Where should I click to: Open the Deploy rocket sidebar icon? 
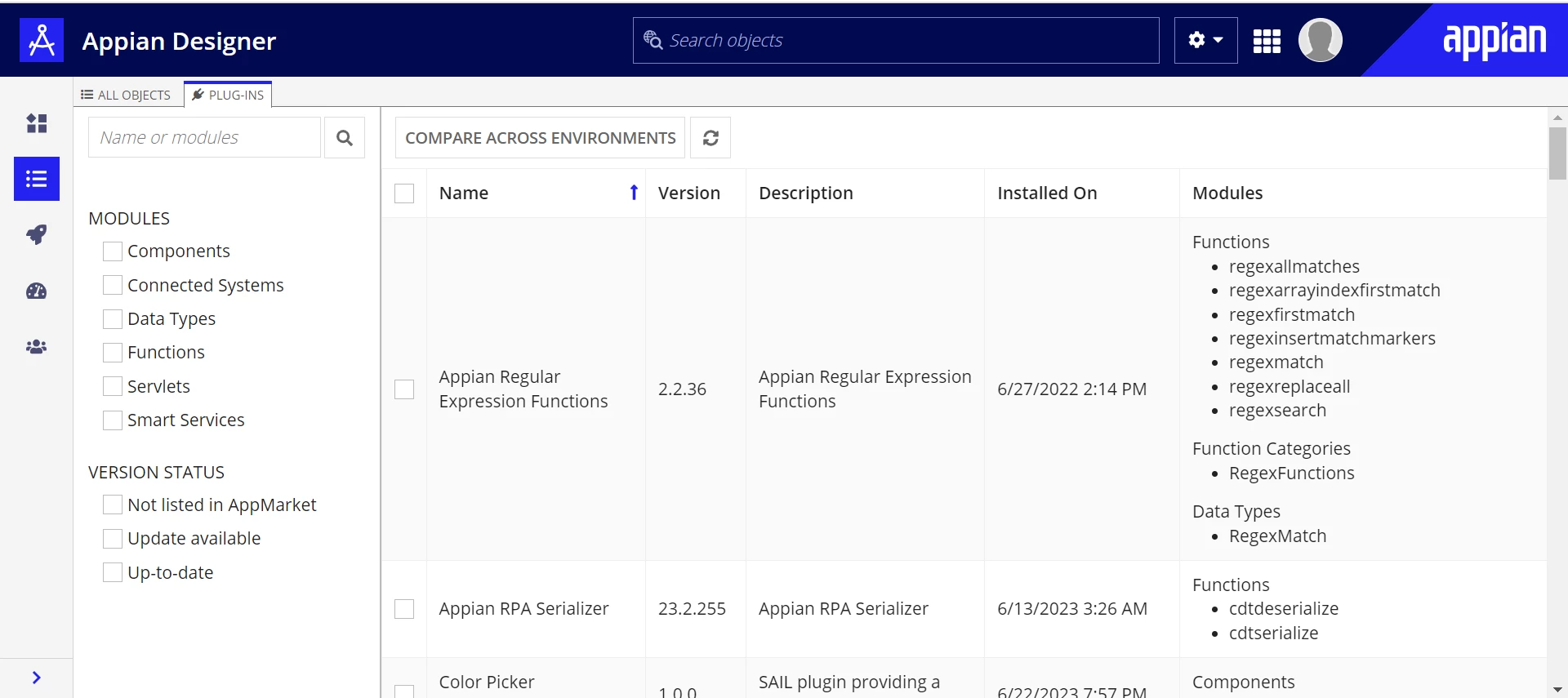37,235
